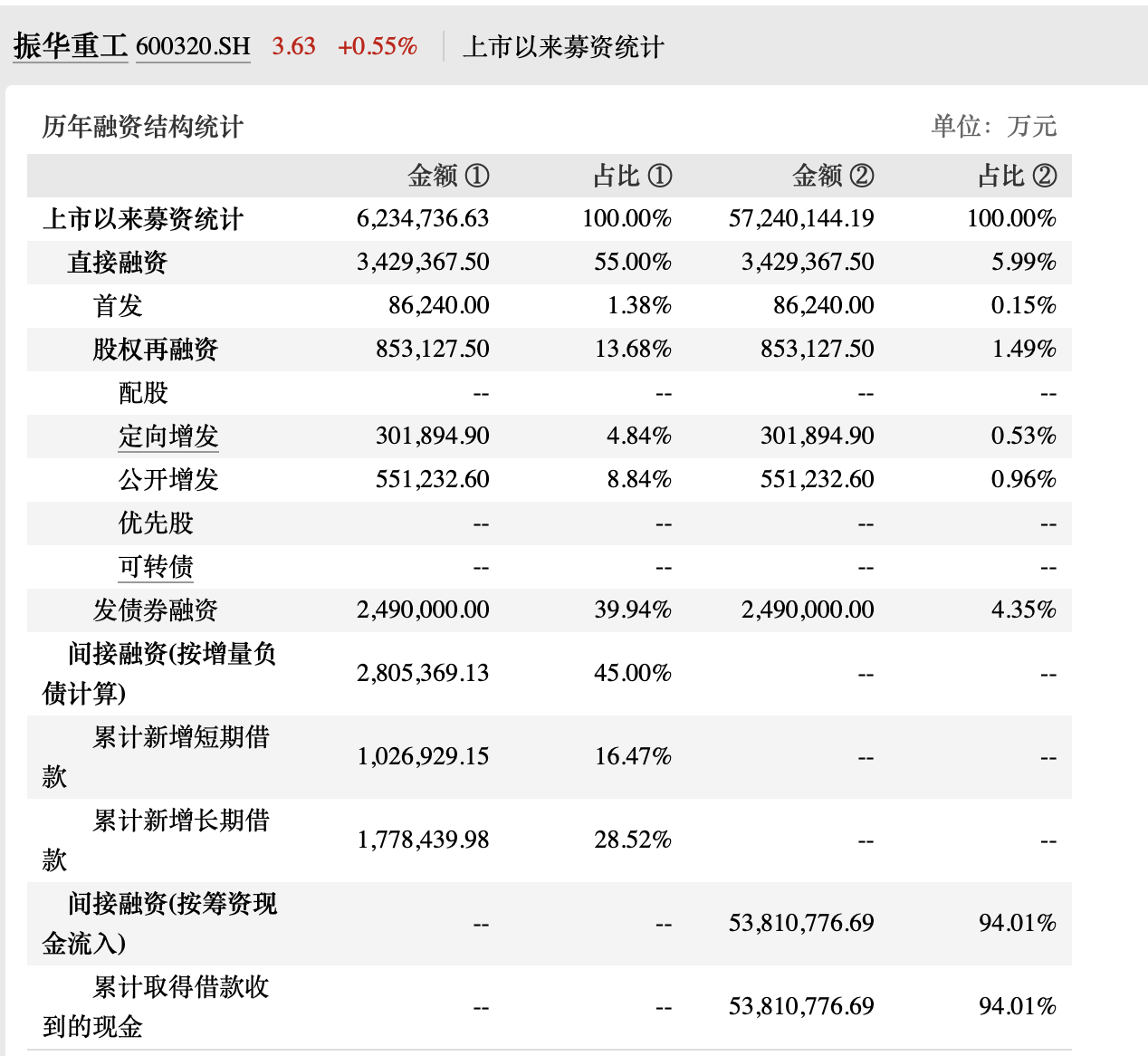Open the 600320.SH stock code link
The height and width of the screenshot is (1056, 1148).
[x=193, y=46]
